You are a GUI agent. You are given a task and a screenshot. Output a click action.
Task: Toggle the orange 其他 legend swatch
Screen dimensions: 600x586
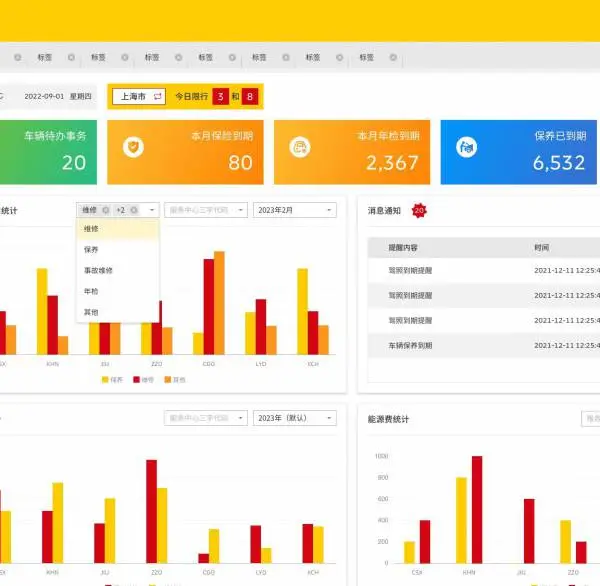point(168,380)
